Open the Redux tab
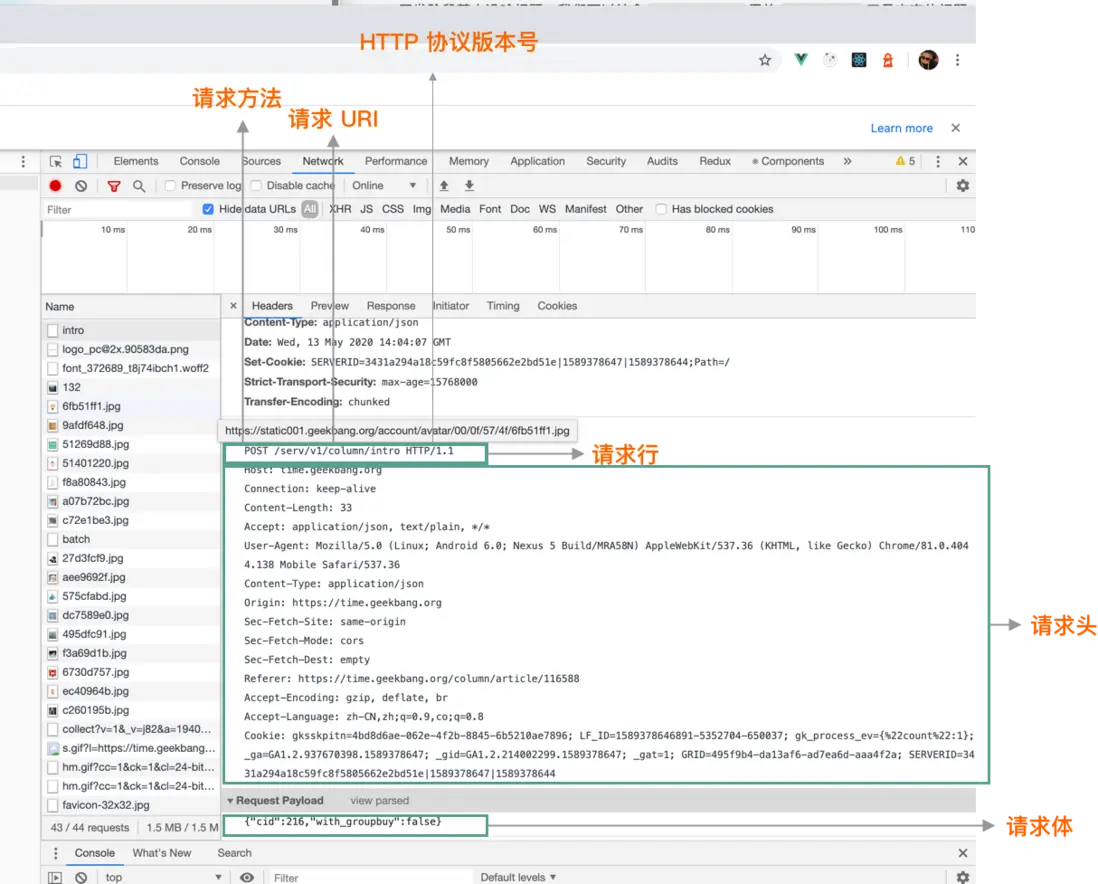The width and height of the screenshot is (1098, 884). [x=714, y=161]
